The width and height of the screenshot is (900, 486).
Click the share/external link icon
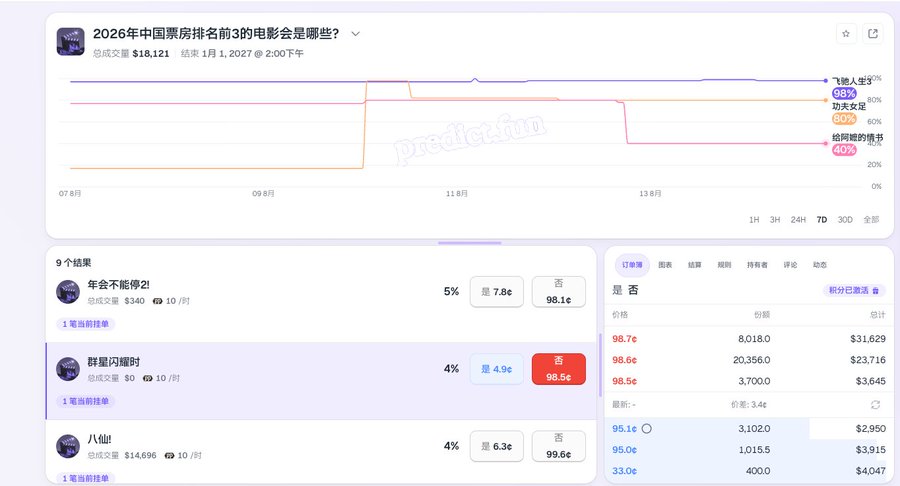pos(872,34)
